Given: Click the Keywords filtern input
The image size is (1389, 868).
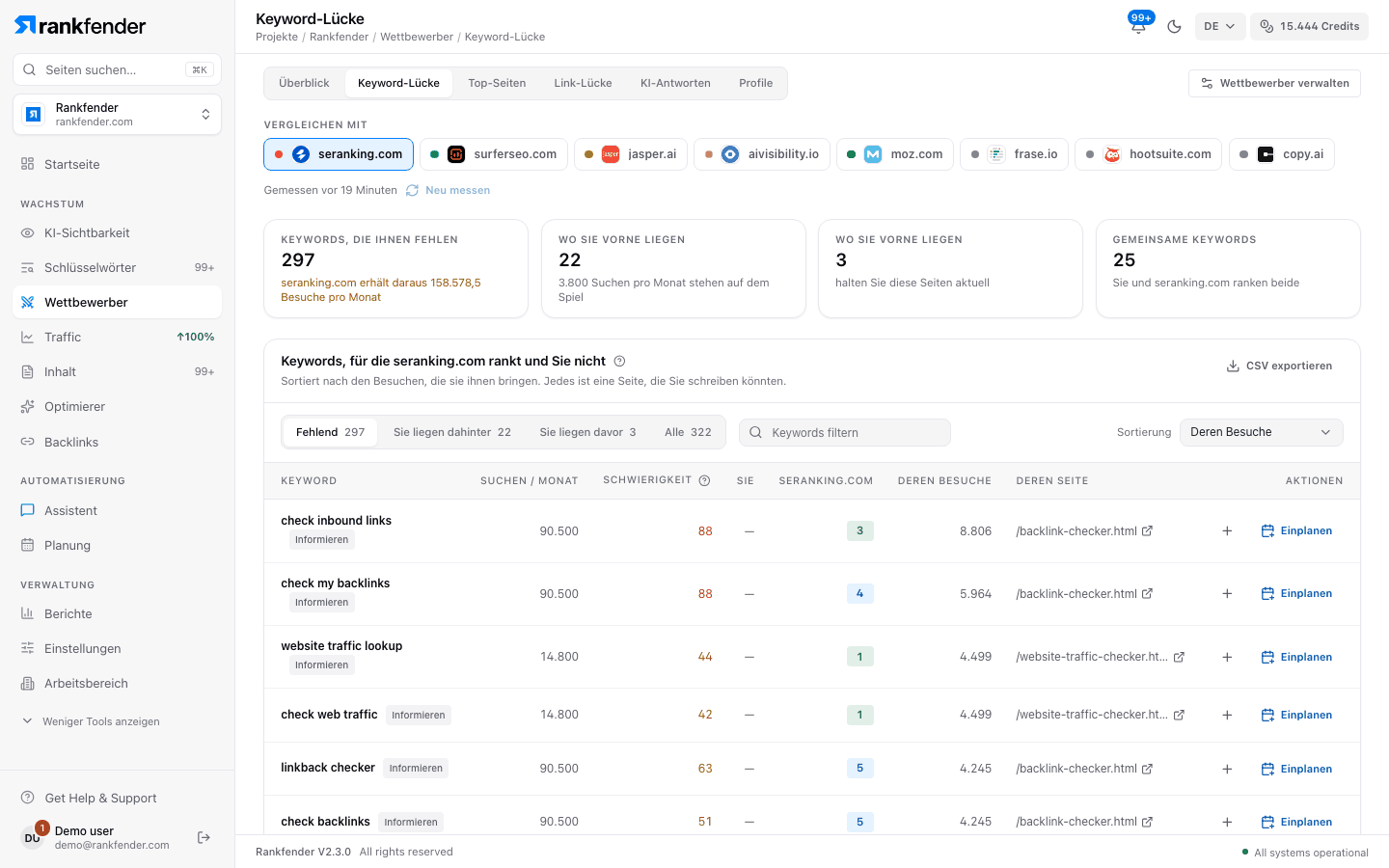Looking at the screenshot, I should (x=845, y=432).
